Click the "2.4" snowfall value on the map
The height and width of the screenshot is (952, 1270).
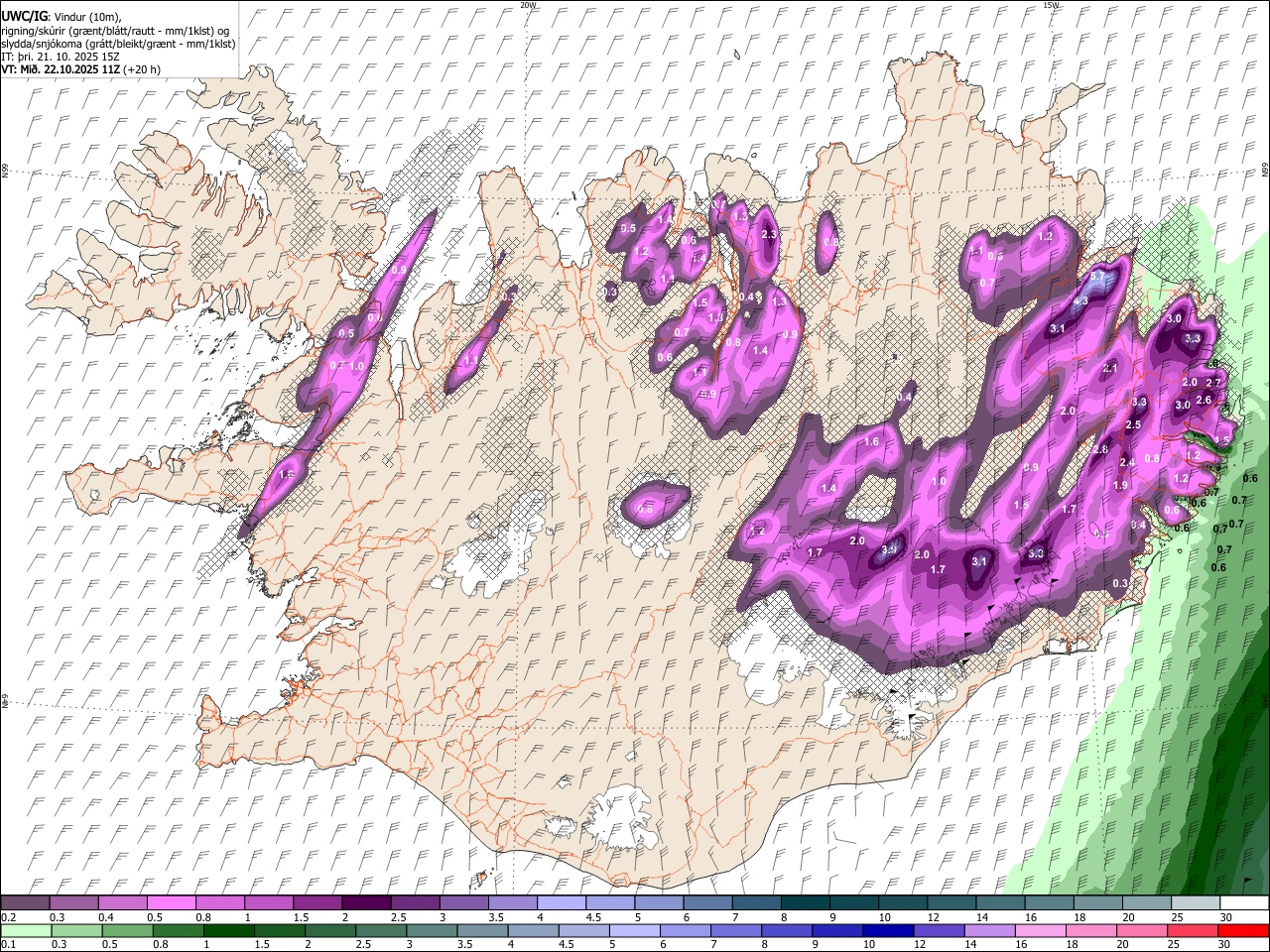(x=1127, y=463)
